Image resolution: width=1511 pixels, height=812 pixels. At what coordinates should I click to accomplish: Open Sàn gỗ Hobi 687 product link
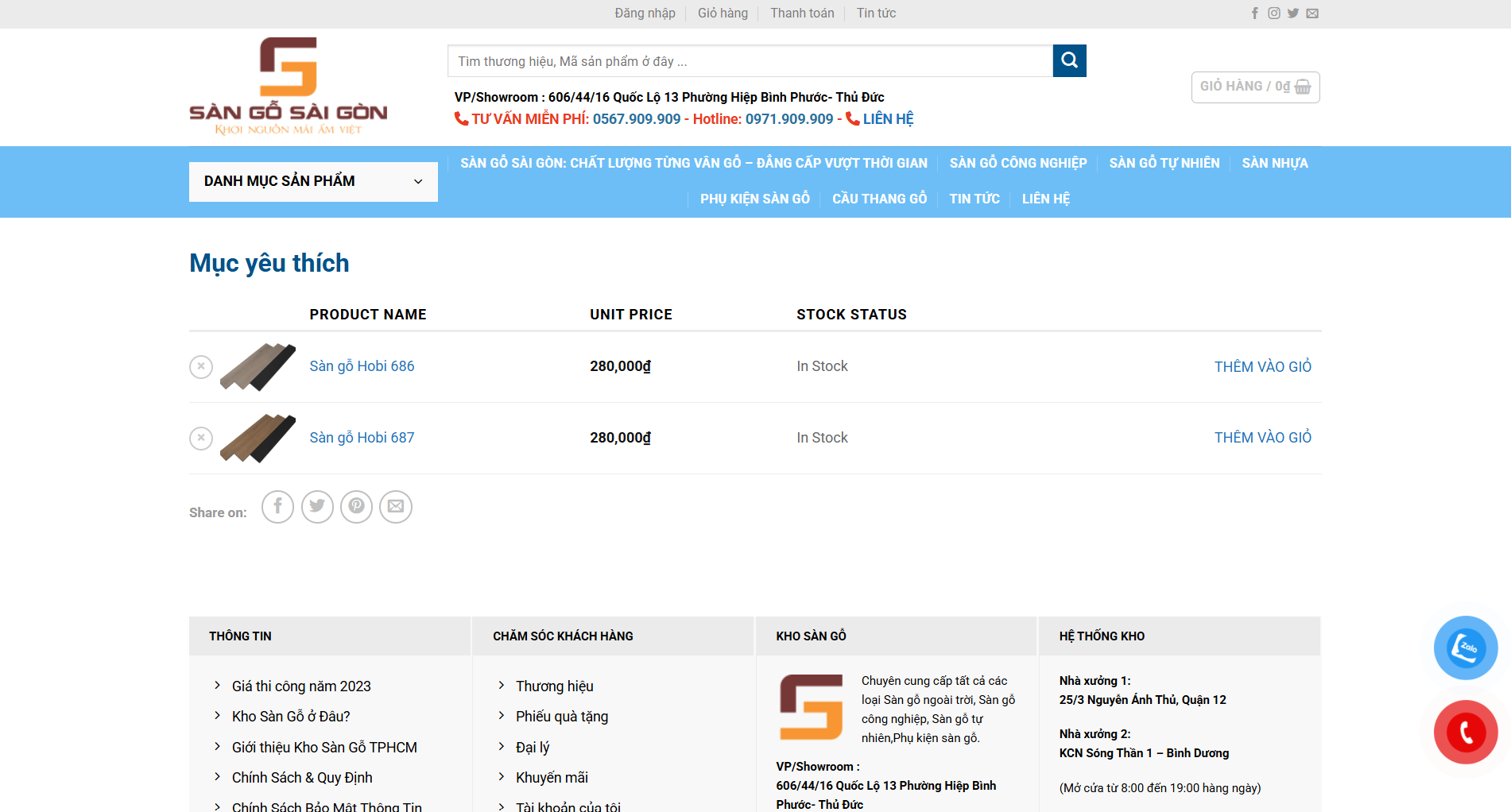pyautogui.click(x=362, y=438)
